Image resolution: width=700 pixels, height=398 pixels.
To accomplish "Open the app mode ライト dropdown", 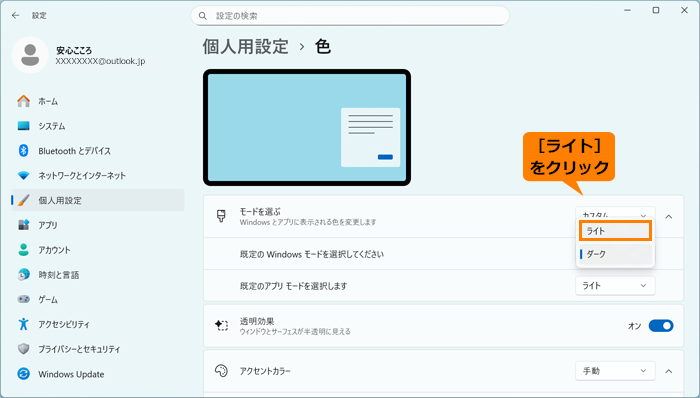I will click(615, 286).
